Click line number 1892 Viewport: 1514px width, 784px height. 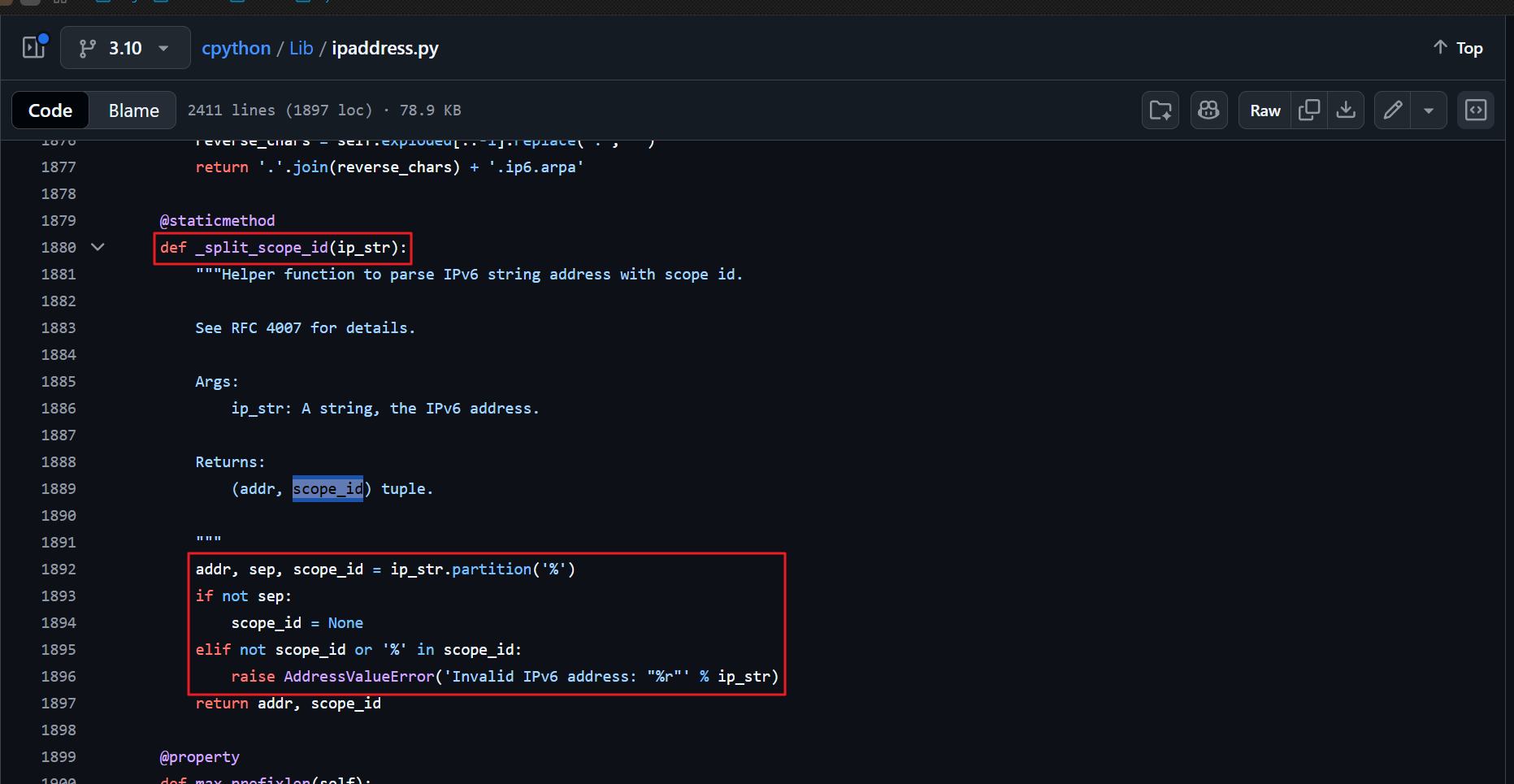(59, 570)
